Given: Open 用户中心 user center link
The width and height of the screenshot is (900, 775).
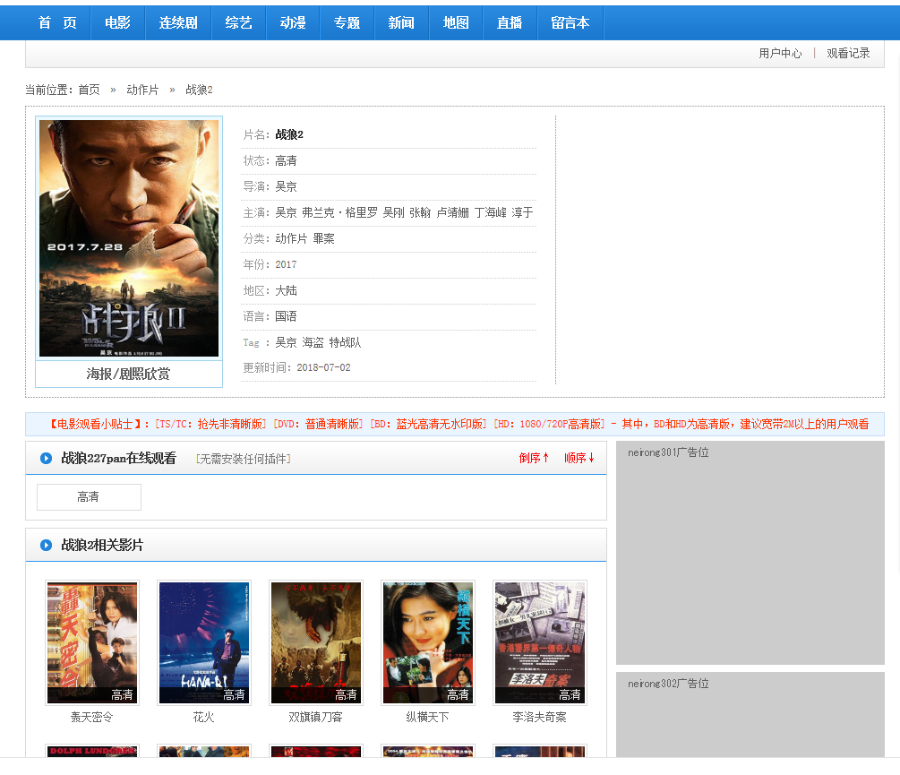Looking at the screenshot, I should (x=780, y=53).
